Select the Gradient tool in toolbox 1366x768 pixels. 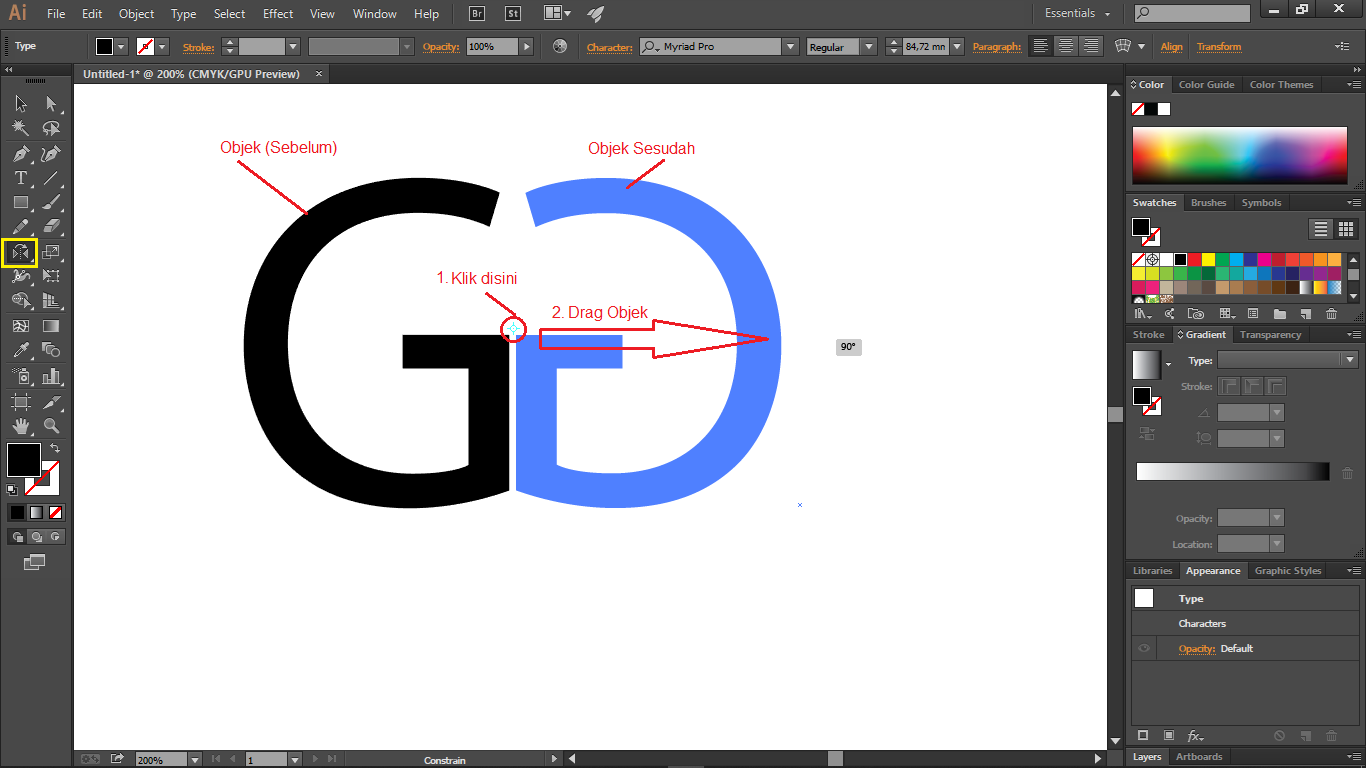tap(51, 326)
